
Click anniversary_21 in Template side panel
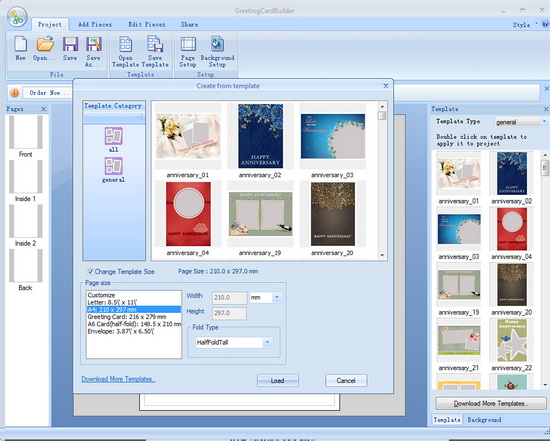coord(459,340)
